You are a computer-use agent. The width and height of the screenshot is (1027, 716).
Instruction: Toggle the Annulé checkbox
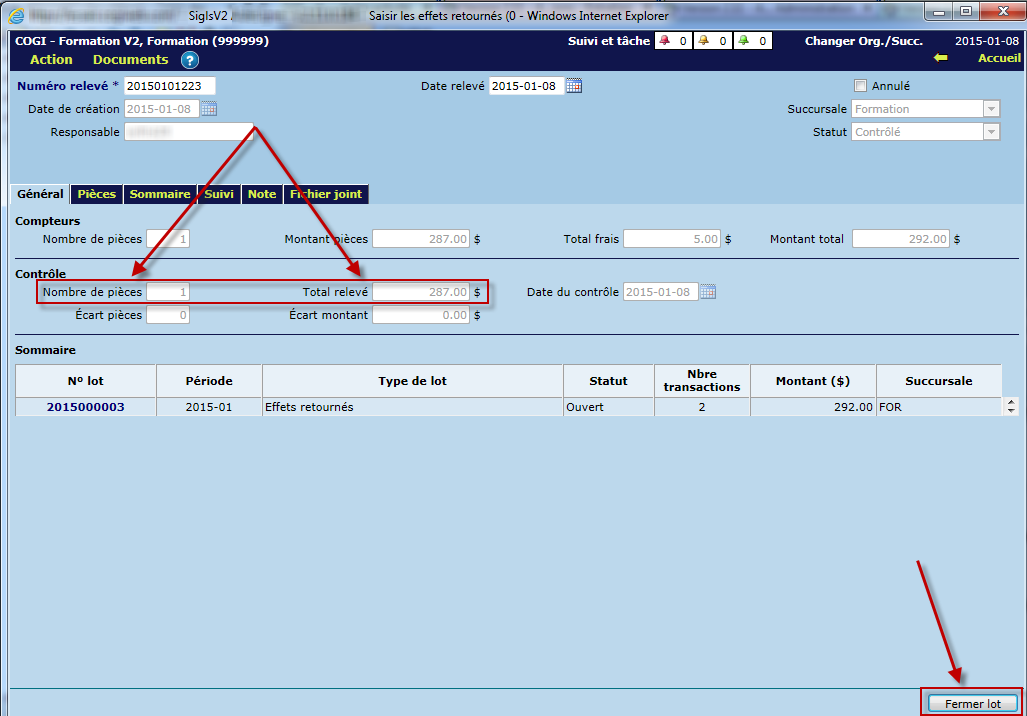(860, 86)
